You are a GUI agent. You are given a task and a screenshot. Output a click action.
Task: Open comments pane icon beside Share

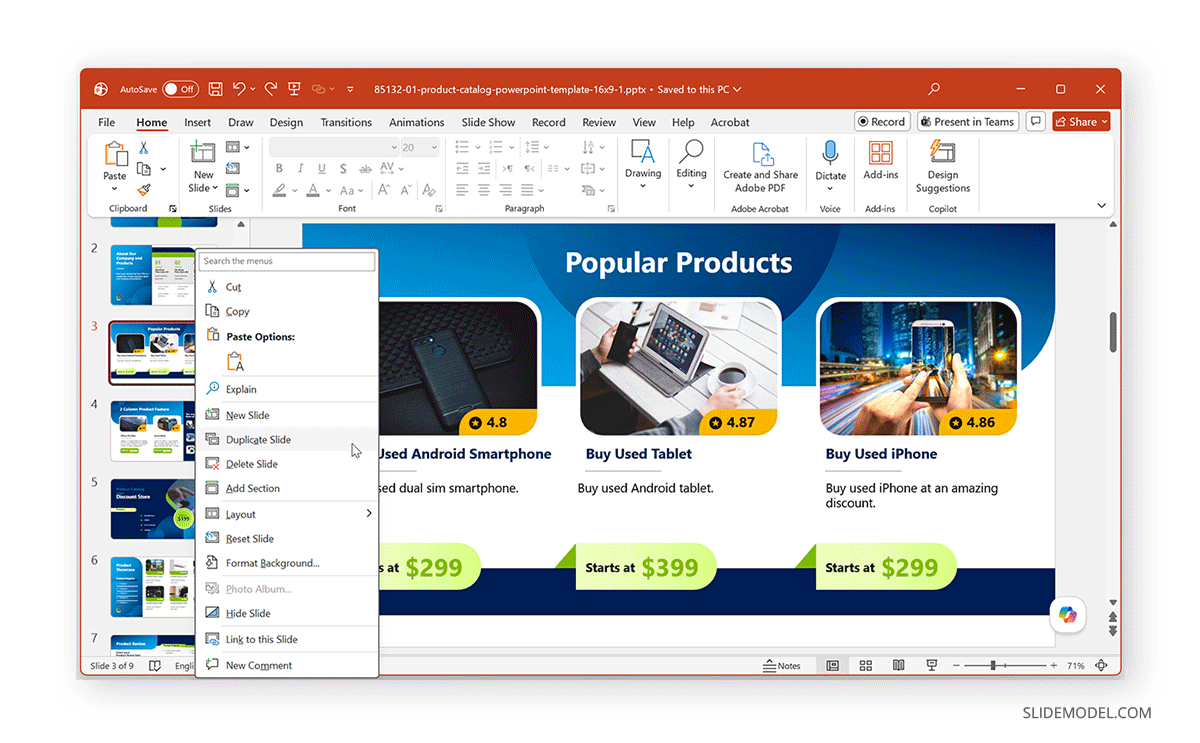pyautogui.click(x=1036, y=122)
